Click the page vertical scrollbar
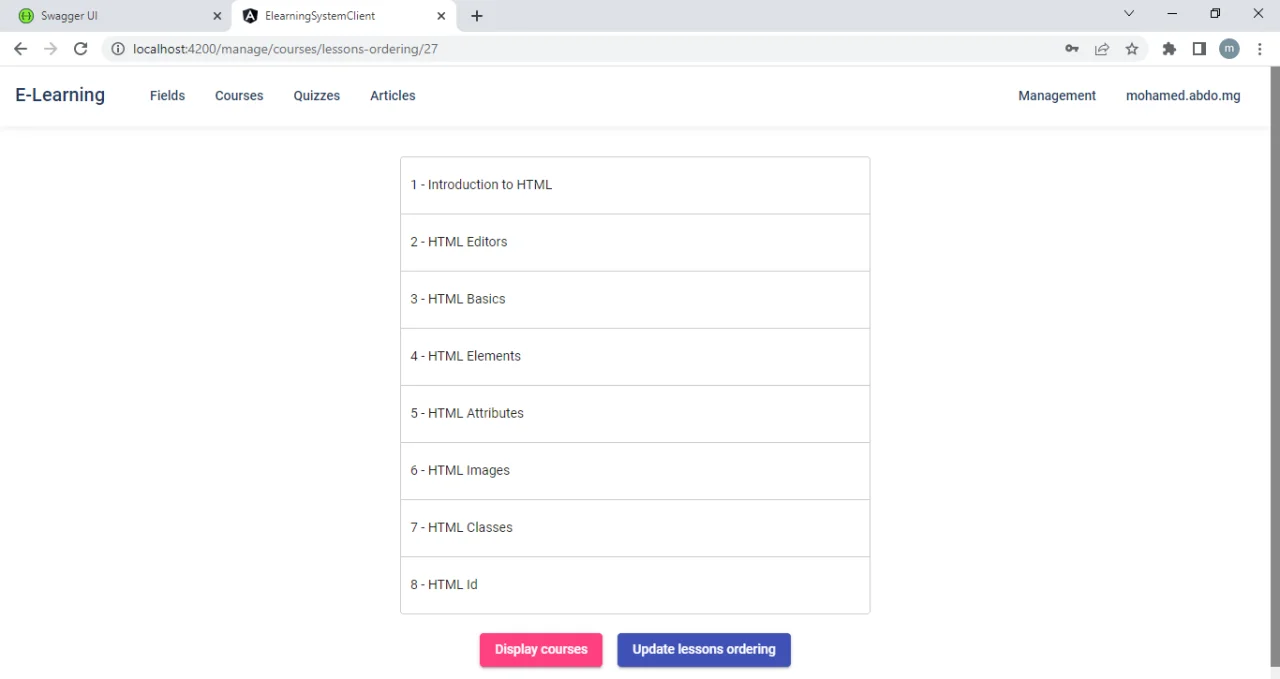The image size is (1280, 679). pyautogui.click(x=1275, y=366)
